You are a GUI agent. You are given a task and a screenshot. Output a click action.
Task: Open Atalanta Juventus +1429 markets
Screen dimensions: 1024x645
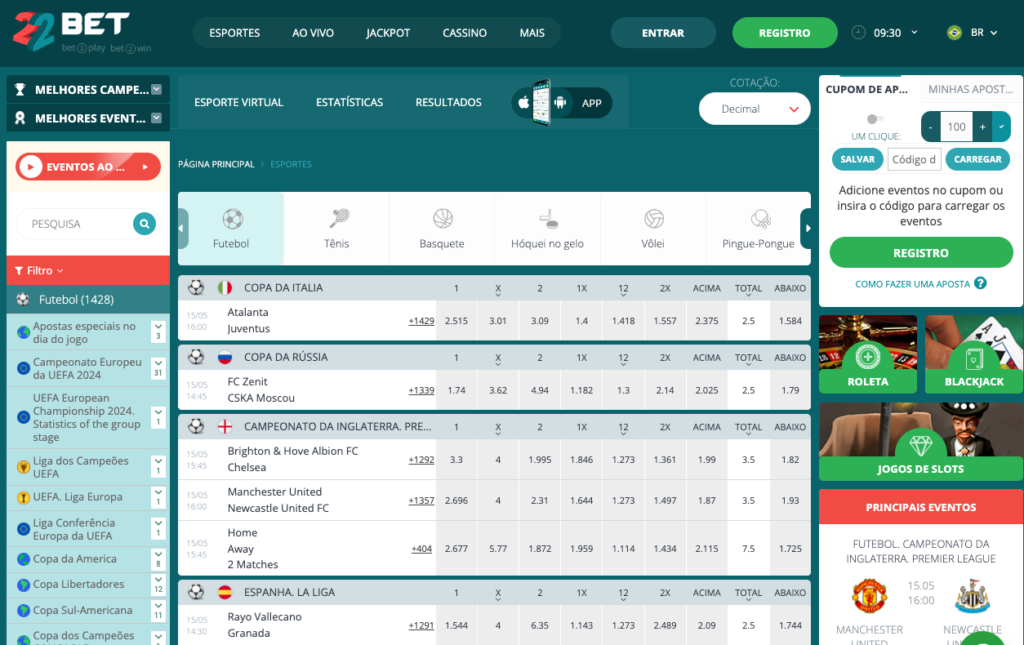click(421, 321)
